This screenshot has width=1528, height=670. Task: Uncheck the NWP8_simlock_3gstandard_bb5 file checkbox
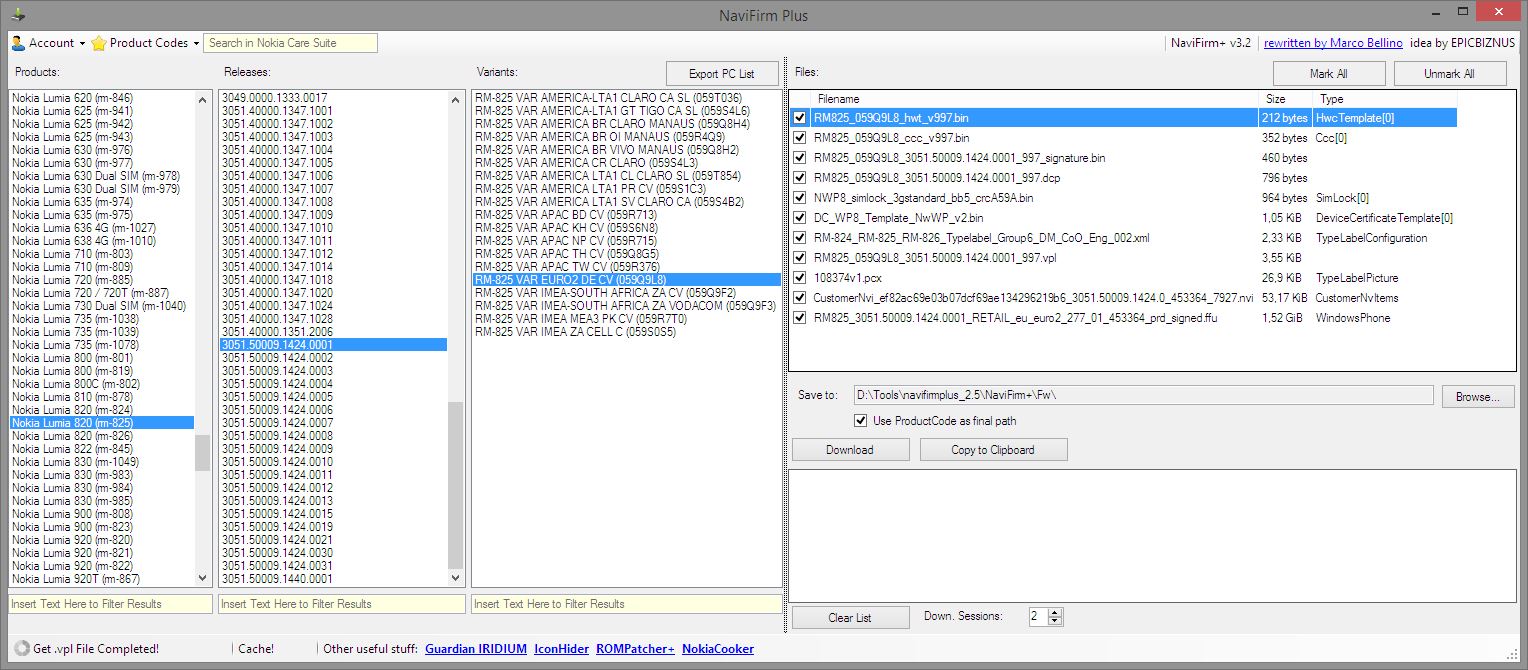pyautogui.click(x=800, y=198)
